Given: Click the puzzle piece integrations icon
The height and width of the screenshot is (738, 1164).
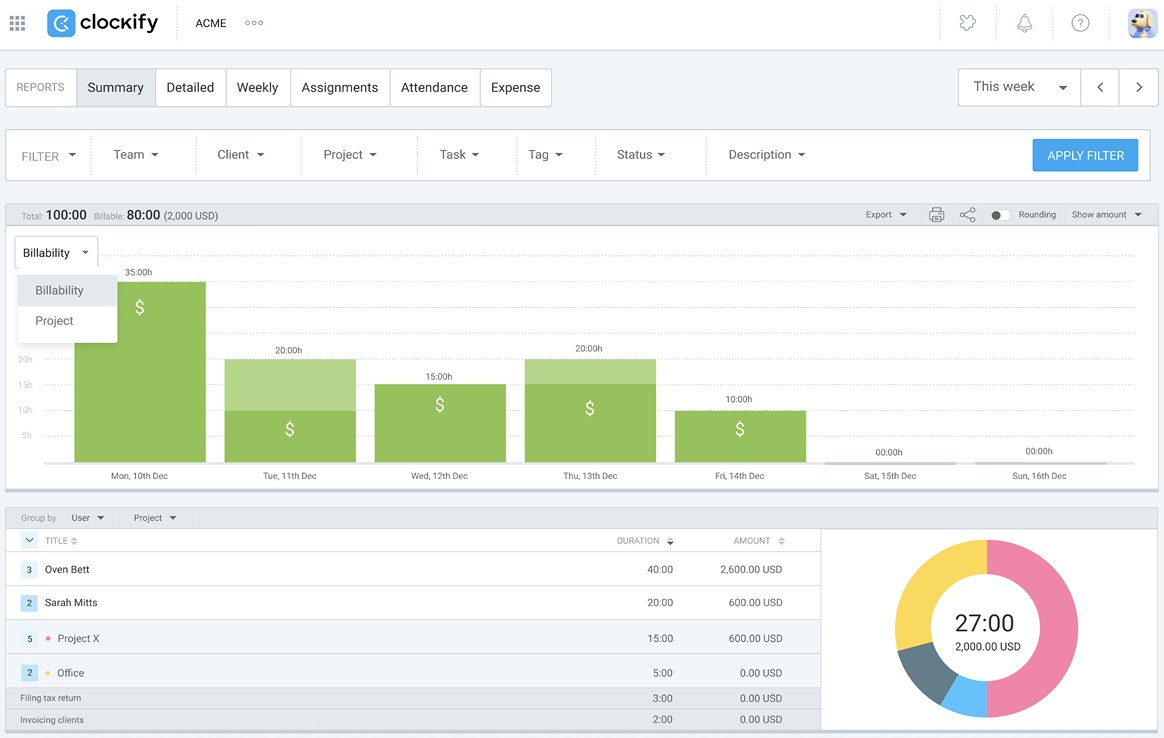Looking at the screenshot, I should tap(967, 23).
